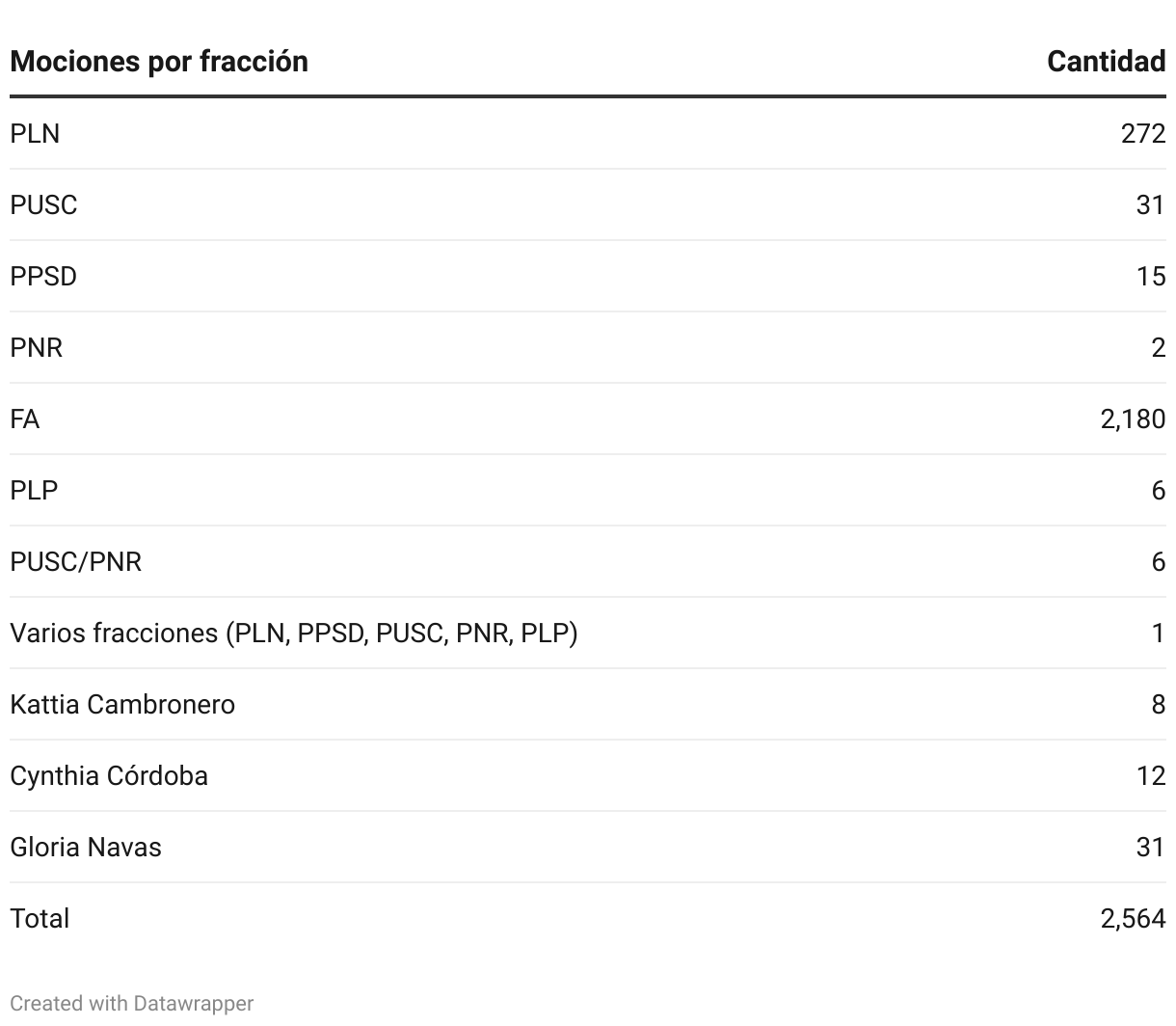Click the FA fraction name
The width and height of the screenshot is (1176, 1026).
[25, 418]
